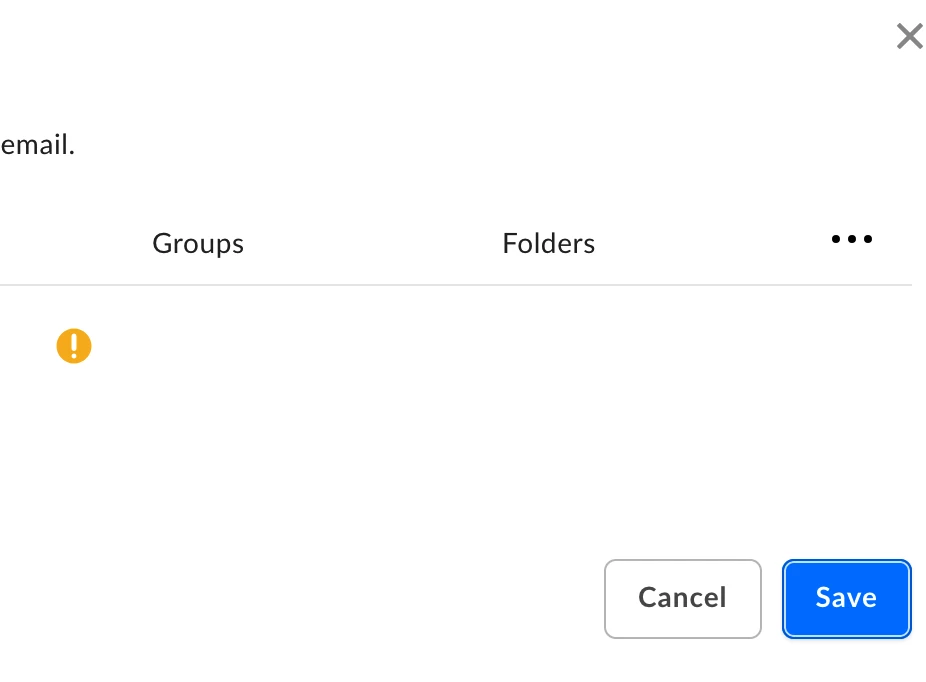Open the Groups column header
The height and width of the screenshot is (682, 926).
(198, 244)
